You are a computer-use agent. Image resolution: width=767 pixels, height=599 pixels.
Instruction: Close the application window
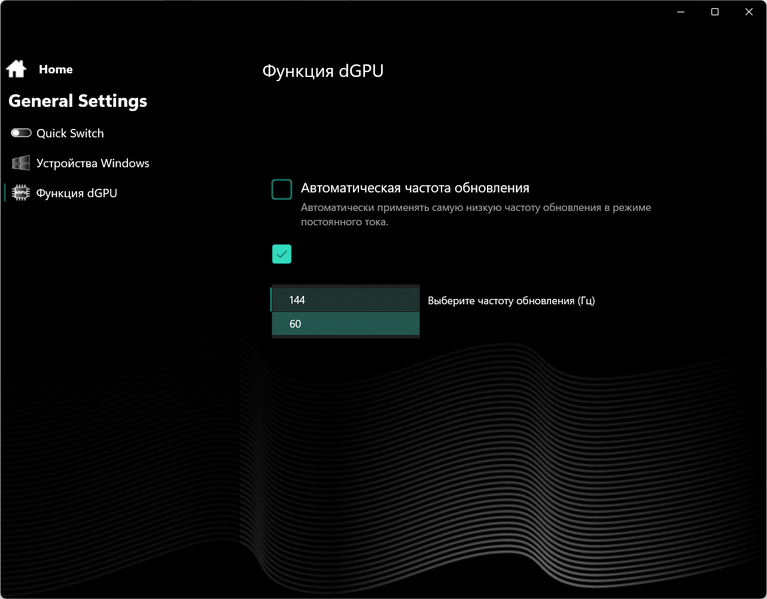[x=749, y=12]
